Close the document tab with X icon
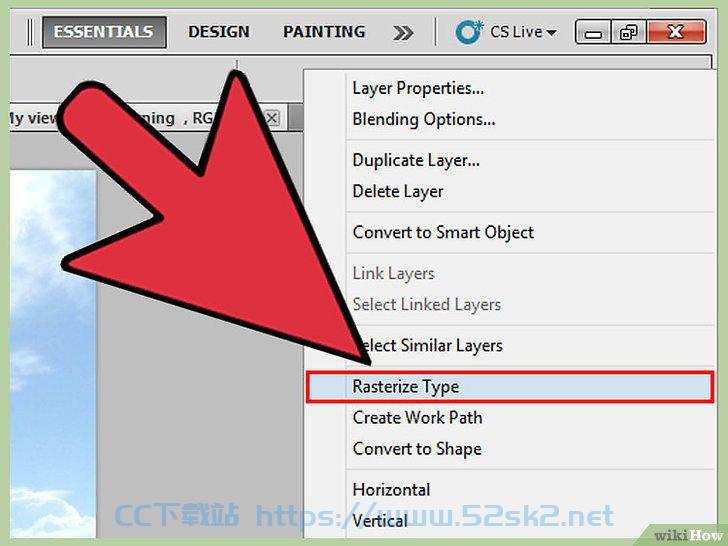 pyautogui.click(x=272, y=118)
